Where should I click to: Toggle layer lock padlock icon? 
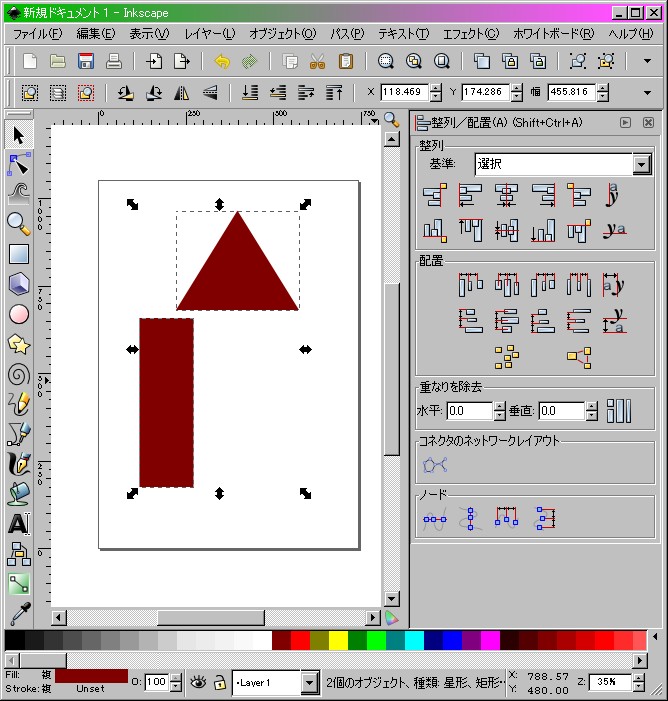pos(219,682)
